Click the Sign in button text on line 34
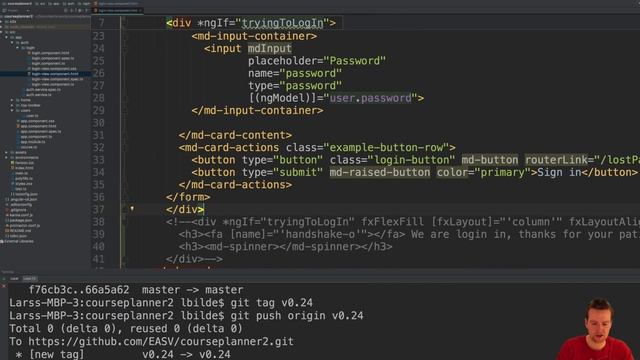This screenshot has height=360, width=640. (x=559, y=172)
